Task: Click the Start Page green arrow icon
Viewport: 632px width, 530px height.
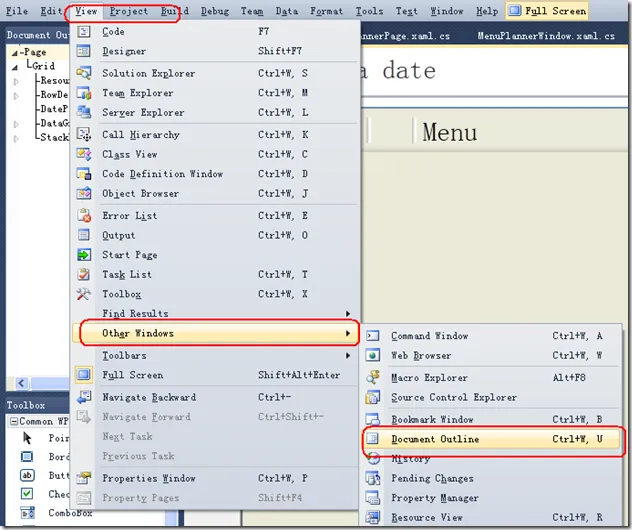Action: (84, 255)
